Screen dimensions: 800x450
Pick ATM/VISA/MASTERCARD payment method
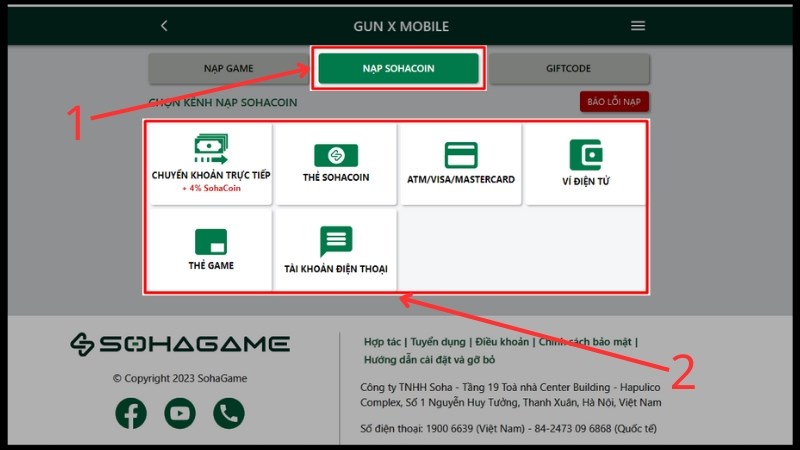(461, 164)
